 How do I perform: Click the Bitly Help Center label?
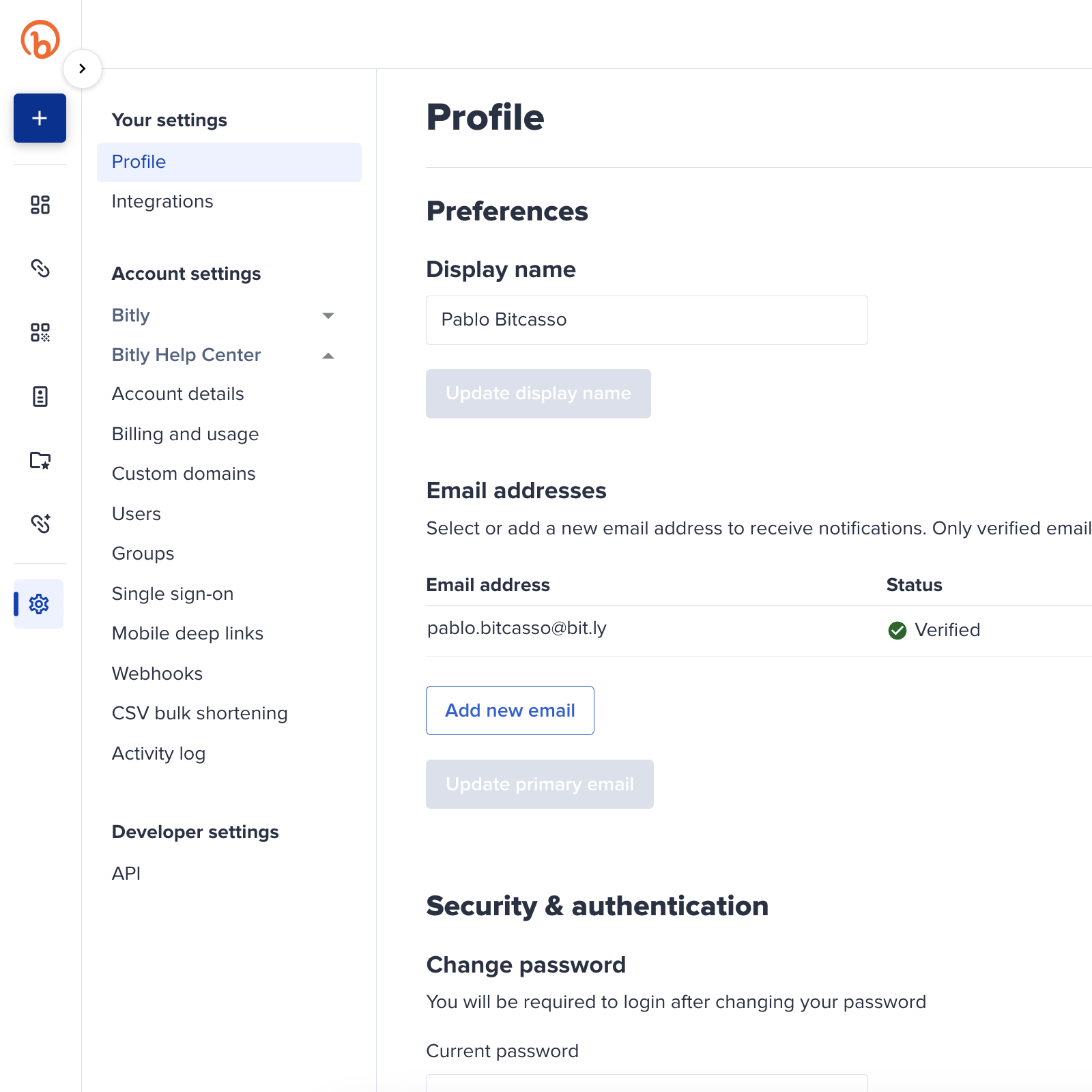186,355
